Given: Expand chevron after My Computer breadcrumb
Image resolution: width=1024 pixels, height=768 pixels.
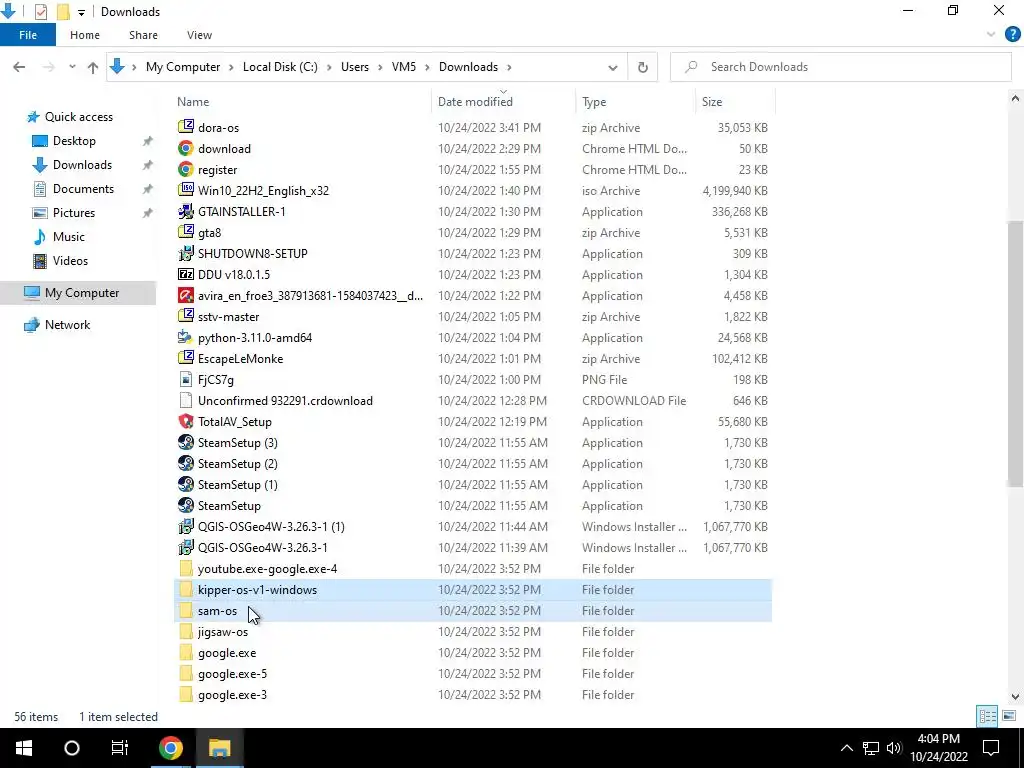Looking at the screenshot, I should [x=232, y=67].
